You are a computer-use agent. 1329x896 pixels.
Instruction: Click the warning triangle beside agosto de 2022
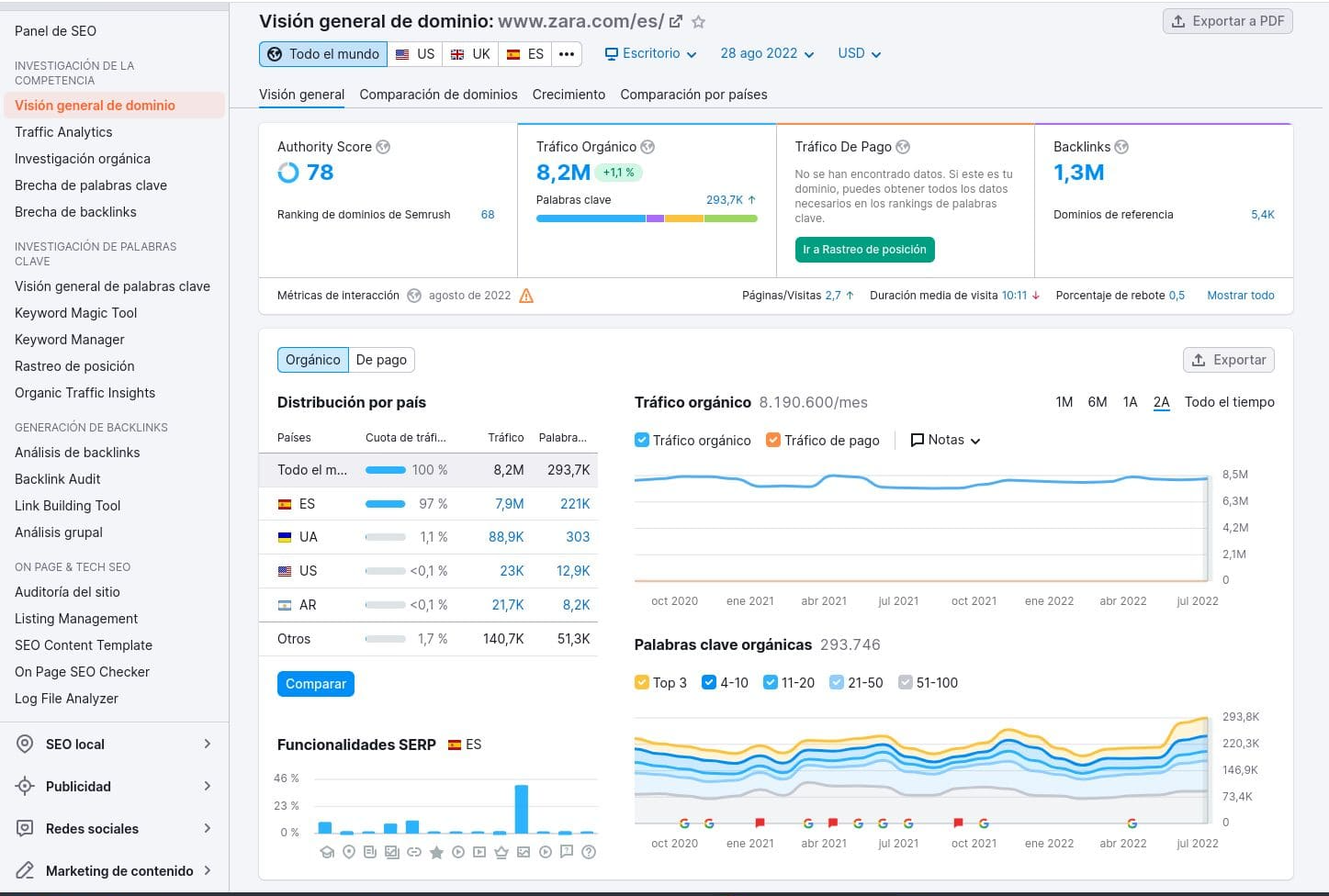point(526,296)
